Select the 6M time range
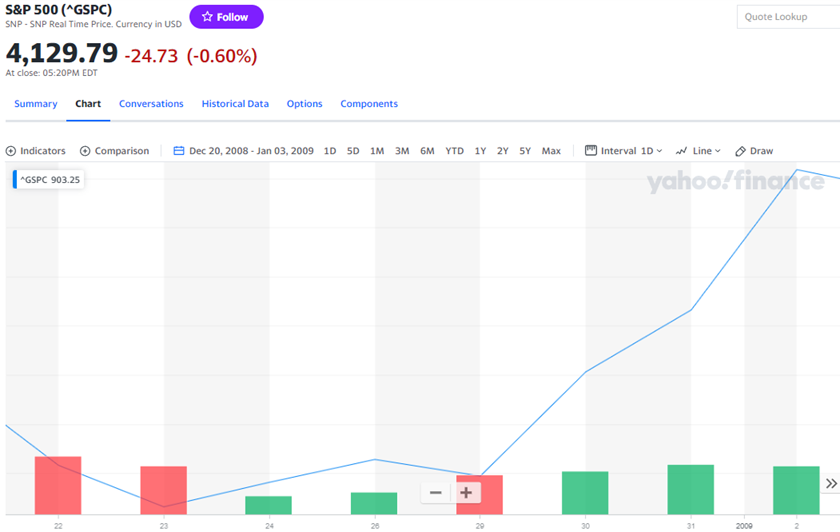The height and width of the screenshot is (532, 840). 427,151
